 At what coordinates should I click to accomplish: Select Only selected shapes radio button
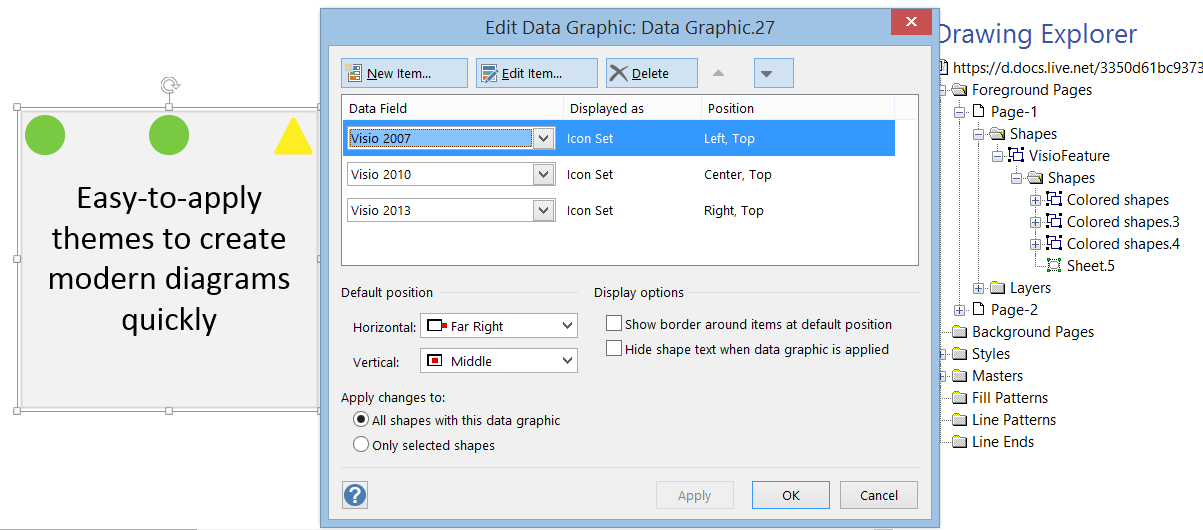[x=361, y=445]
